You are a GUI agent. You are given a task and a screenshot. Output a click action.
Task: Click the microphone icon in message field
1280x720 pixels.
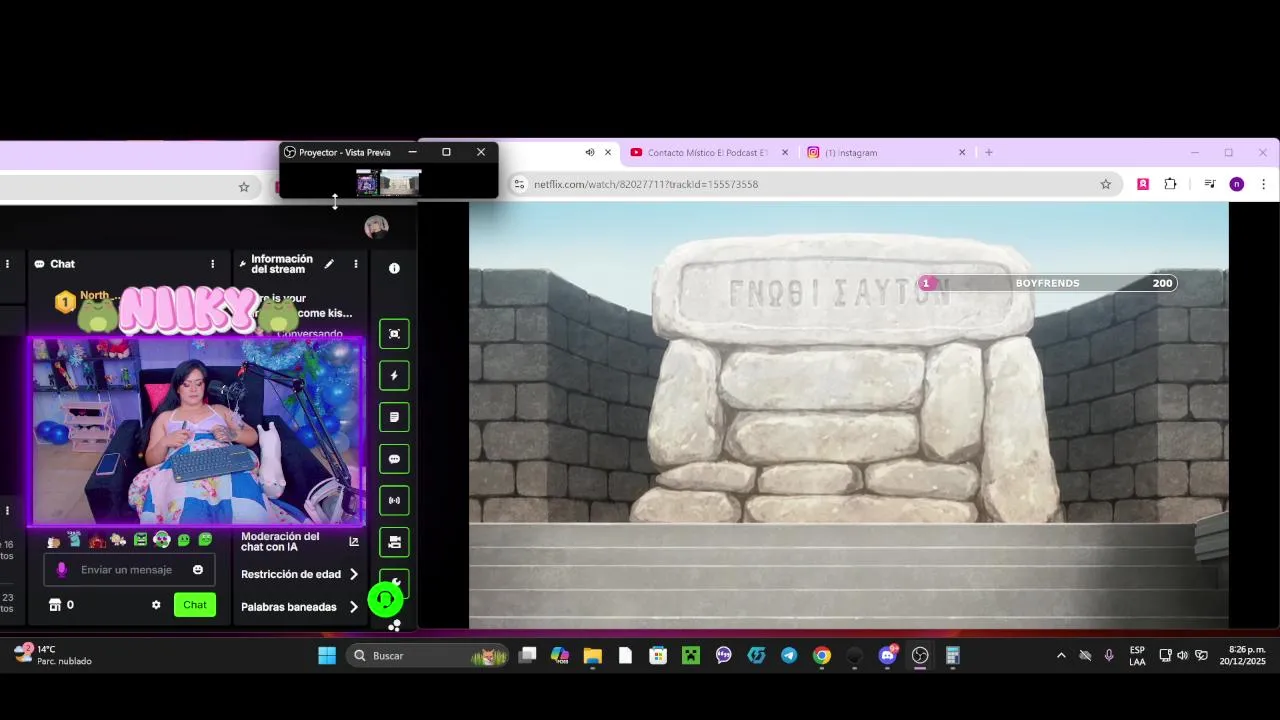[x=61, y=570]
